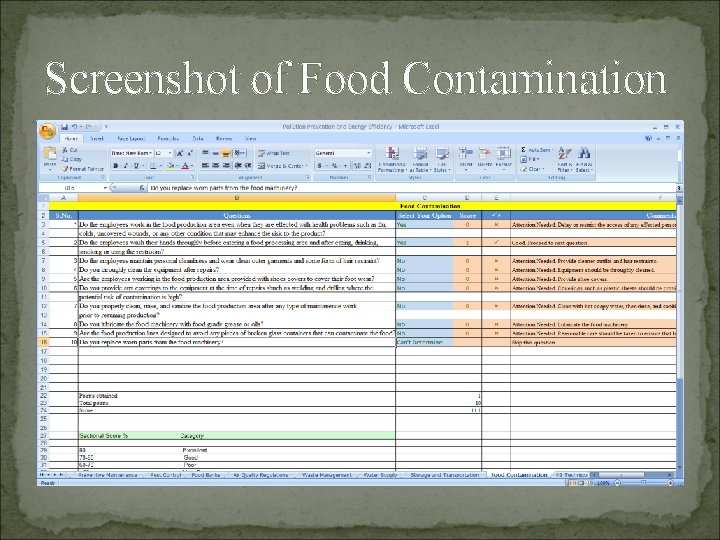Viewport: 720px width, 540px height.
Task: Select the Water Supply sheet tab
Action: pyautogui.click(x=380, y=475)
